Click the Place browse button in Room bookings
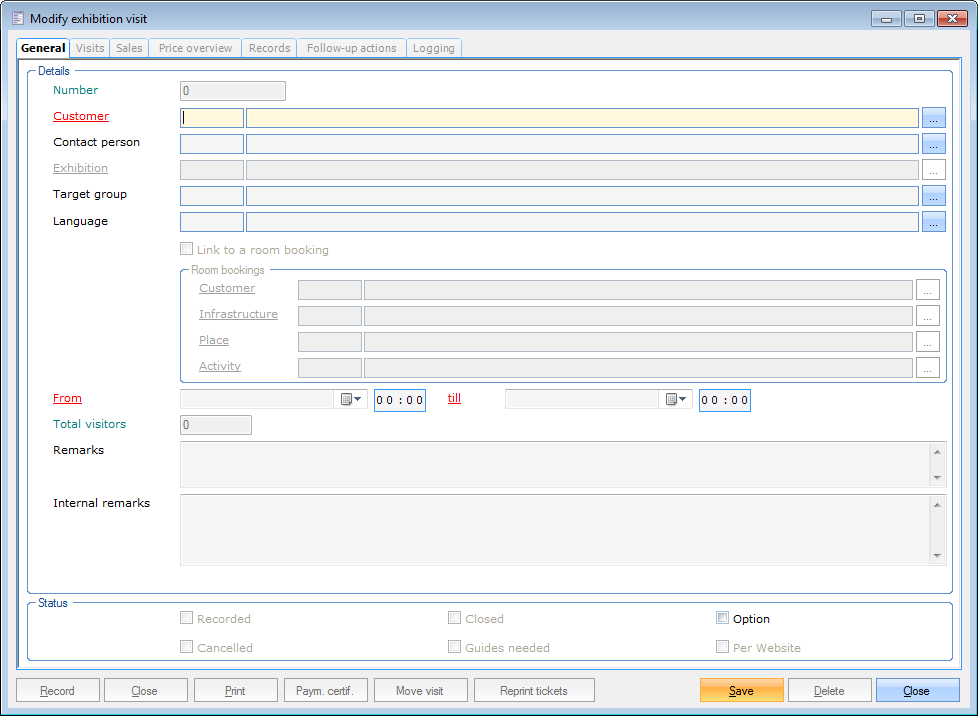The image size is (978, 716). (x=928, y=342)
